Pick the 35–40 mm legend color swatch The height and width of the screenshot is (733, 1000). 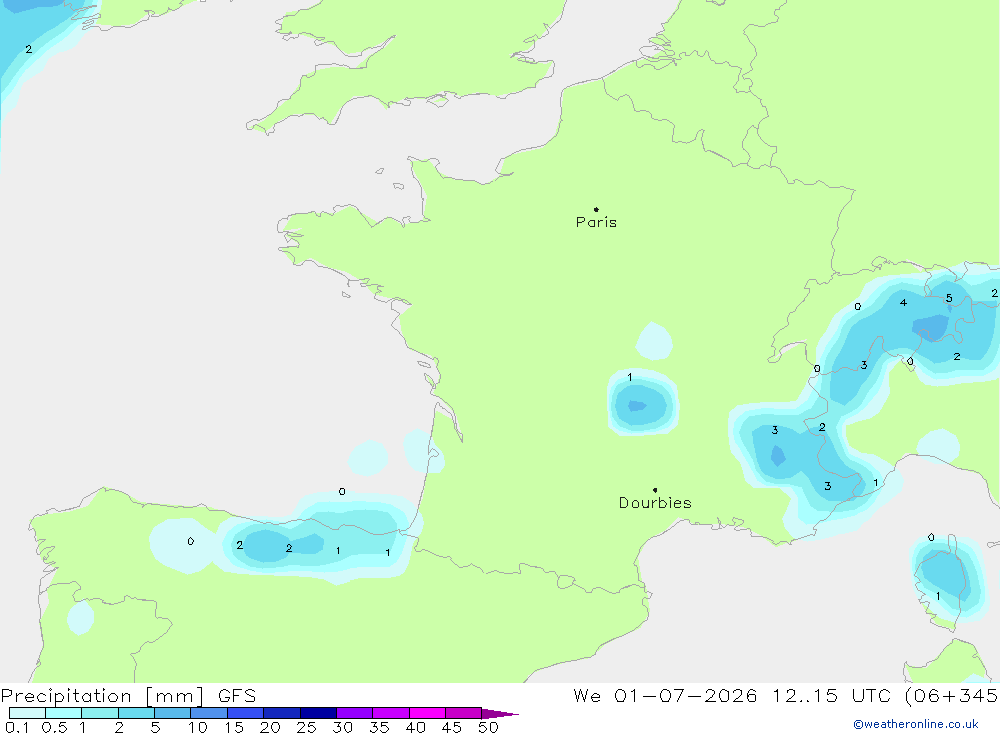(x=390, y=713)
